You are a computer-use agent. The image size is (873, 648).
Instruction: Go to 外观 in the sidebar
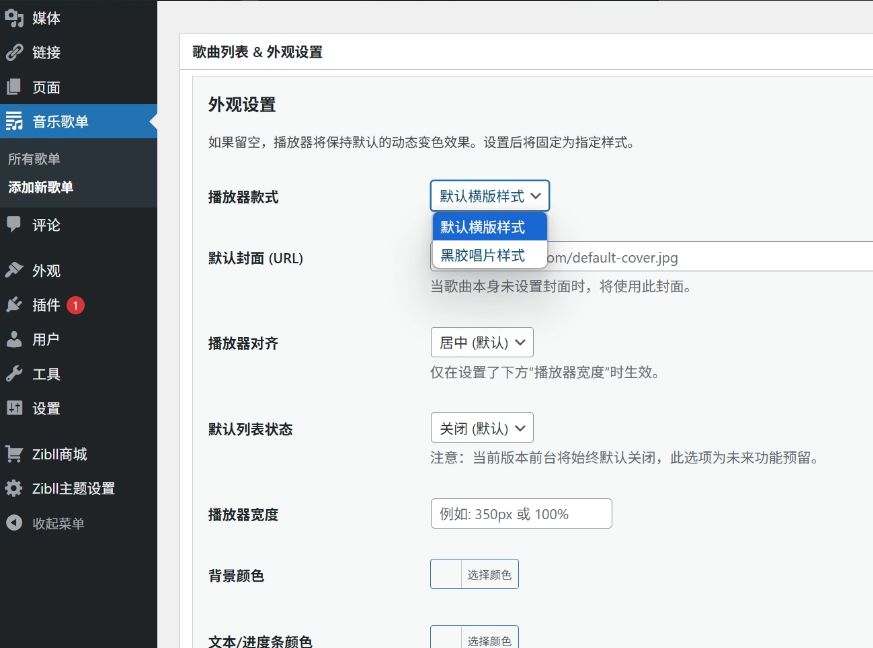pos(79,271)
